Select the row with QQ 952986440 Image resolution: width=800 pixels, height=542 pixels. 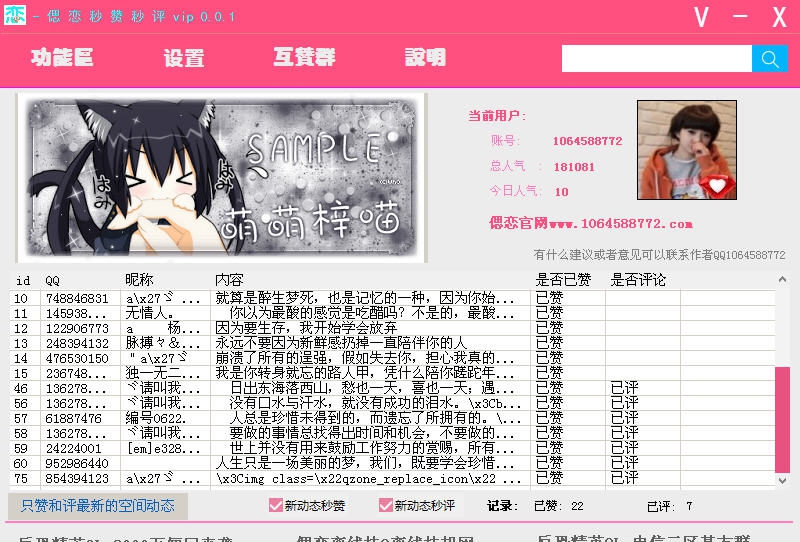pyautogui.click(x=392, y=463)
